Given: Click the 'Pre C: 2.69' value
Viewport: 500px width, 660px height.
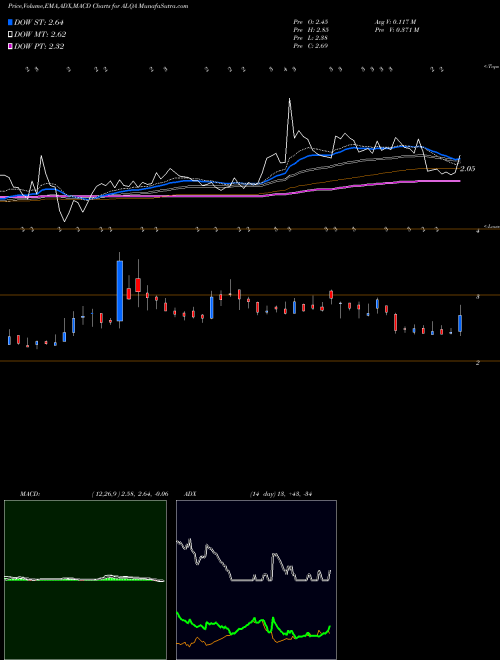Looking at the screenshot, I should point(311,46).
